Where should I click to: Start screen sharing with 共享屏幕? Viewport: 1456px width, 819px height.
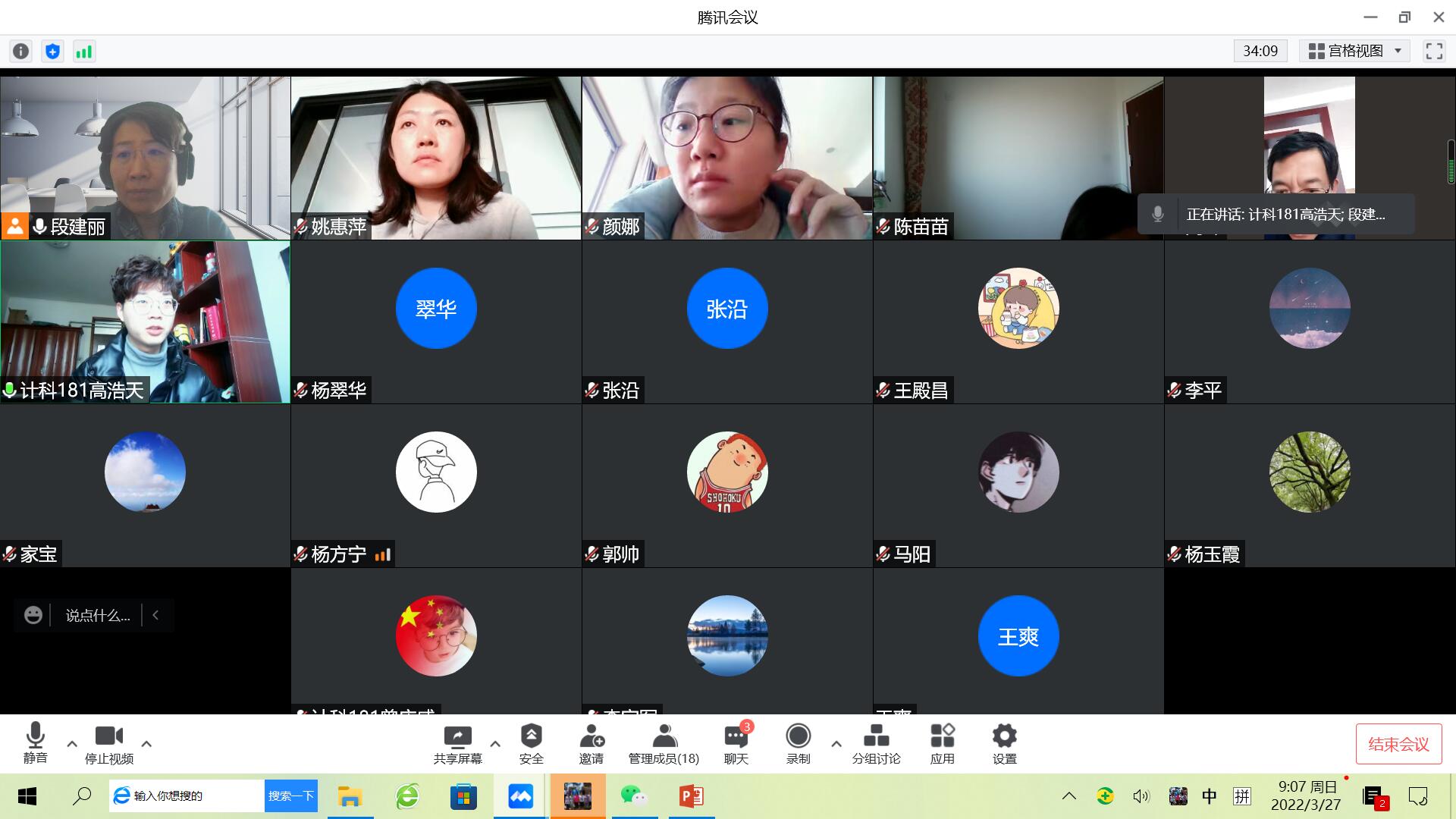pyautogui.click(x=457, y=743)
